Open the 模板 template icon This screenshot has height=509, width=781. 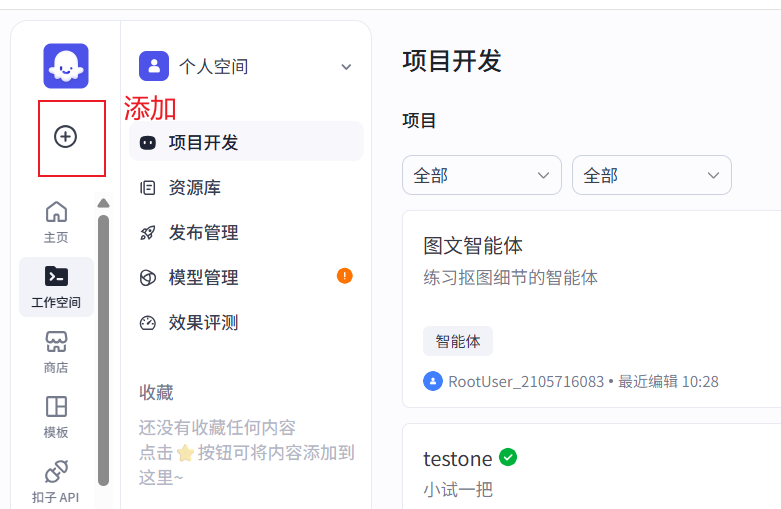56,406
